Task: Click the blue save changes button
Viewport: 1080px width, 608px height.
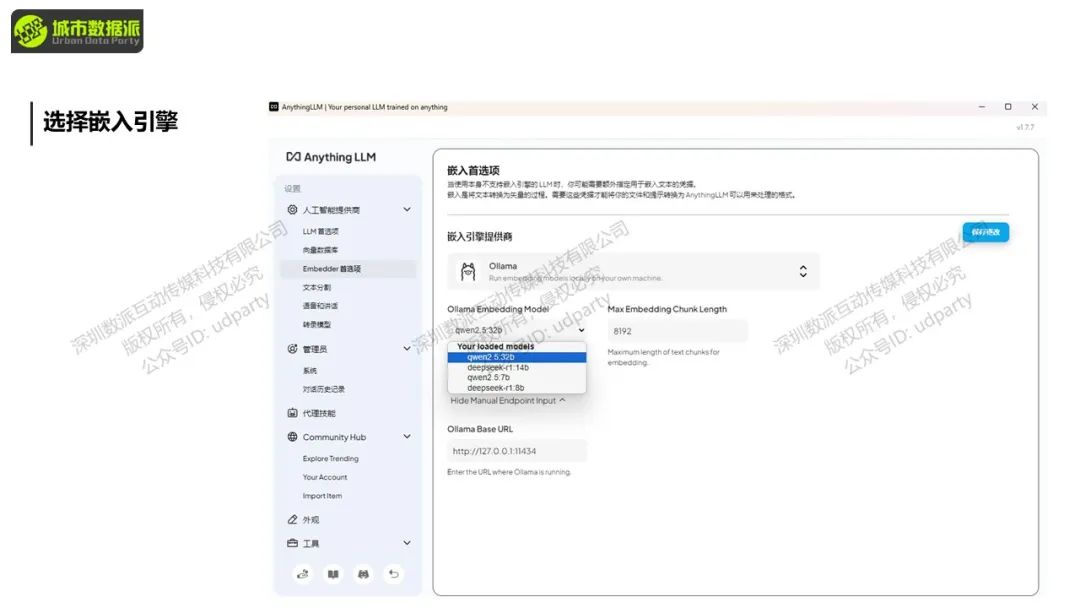Action: [986, 232]
